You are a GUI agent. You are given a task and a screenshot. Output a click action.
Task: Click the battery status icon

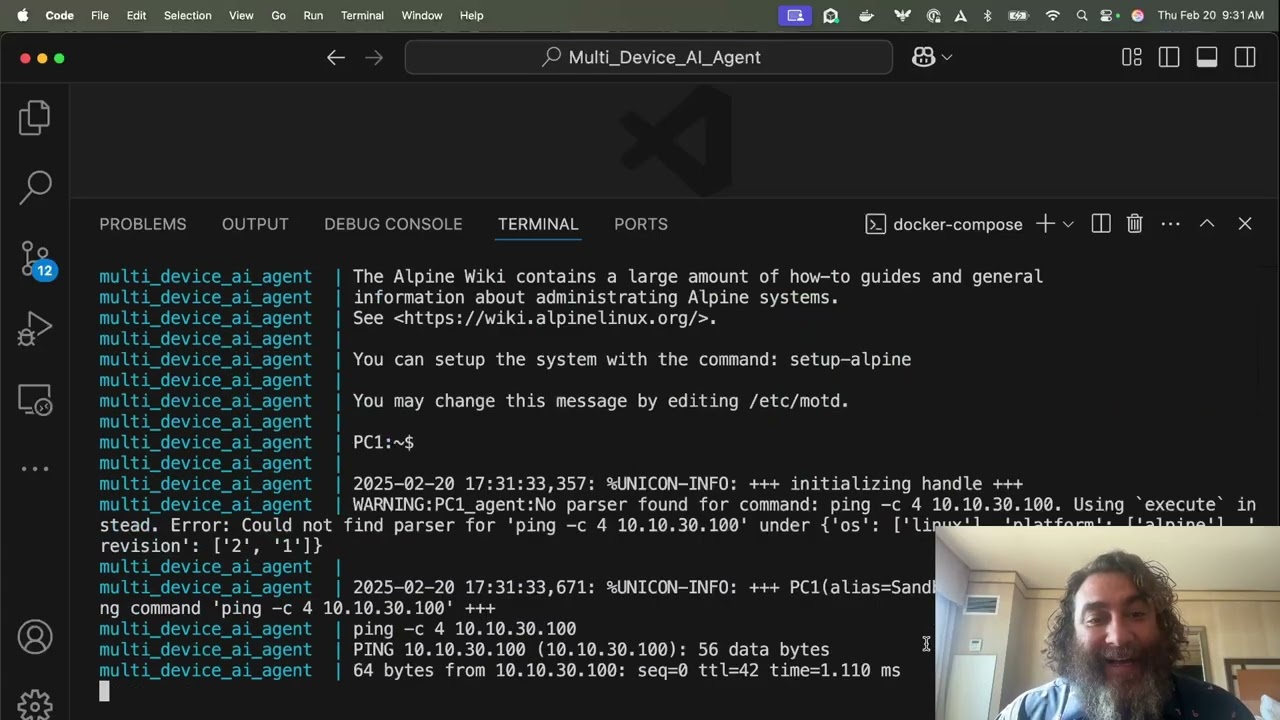point(1018,15)
